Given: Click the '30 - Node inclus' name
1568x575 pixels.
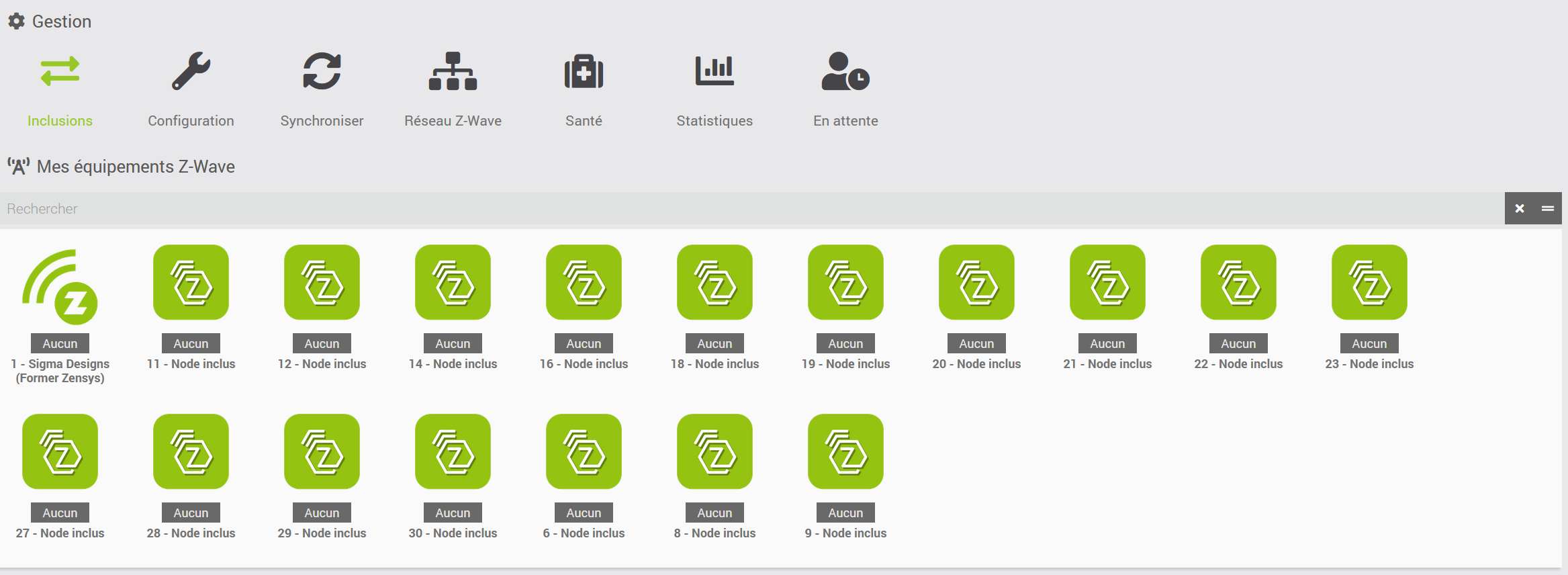Looking at the screenshot, I should click(x=453, y=533).
